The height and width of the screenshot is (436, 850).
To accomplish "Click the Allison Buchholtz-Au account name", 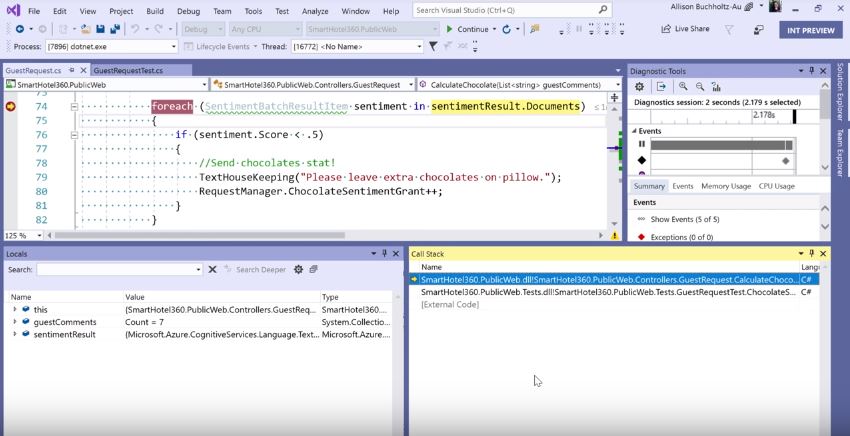I will coord(706,7).
